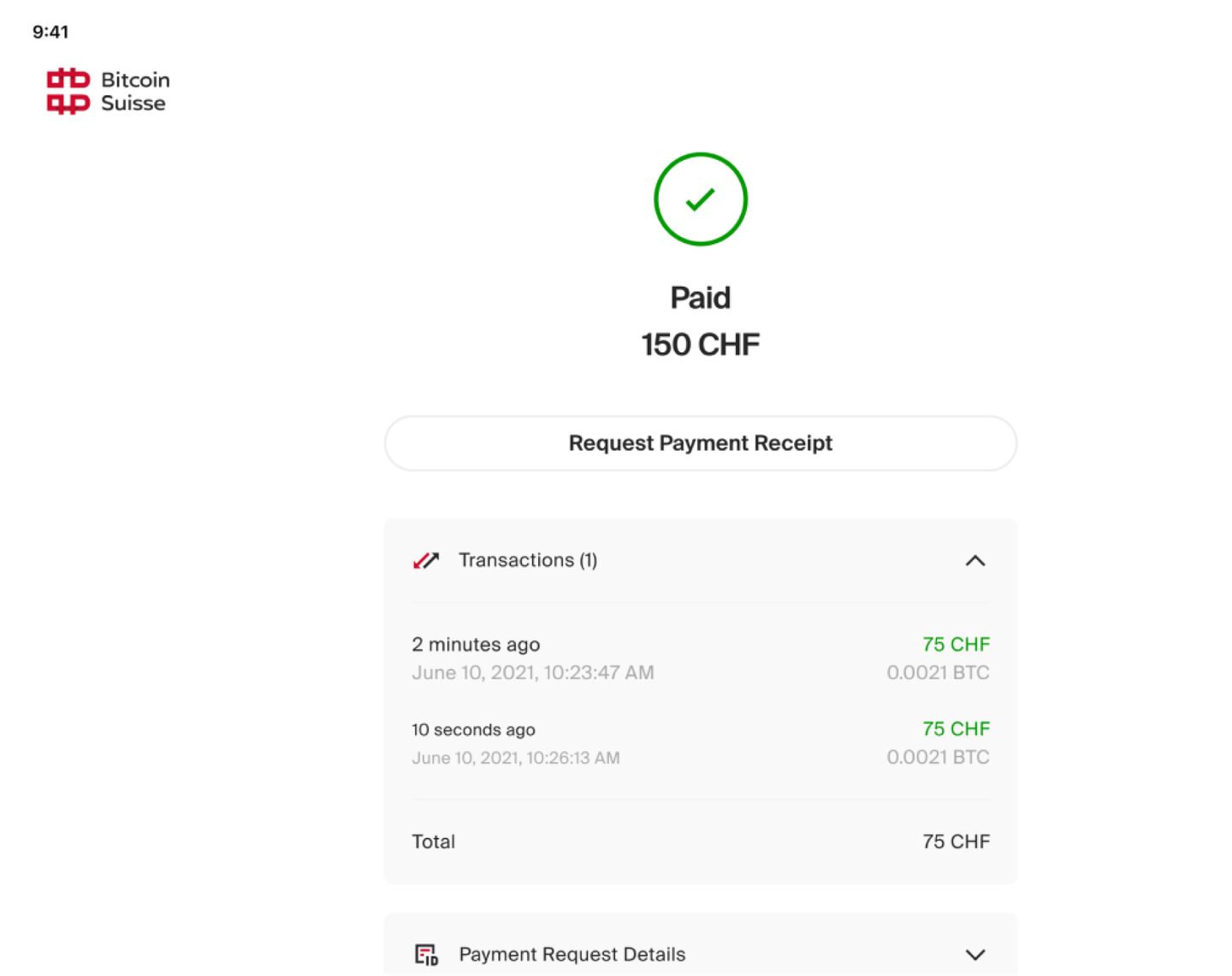The width and height of the screenshot is (1232, 976).
Task: Click the 9:41 clock in status bar
Action: coord(50,32)
